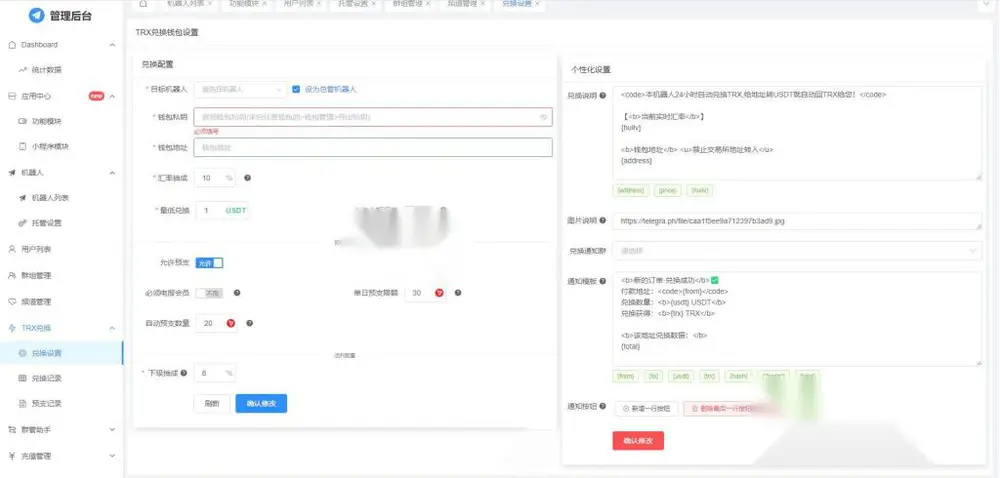The height and width of the screenshot is (478, 1000).
Task: Click the help icon next to 单日预支限额
Action: point(458,293)
